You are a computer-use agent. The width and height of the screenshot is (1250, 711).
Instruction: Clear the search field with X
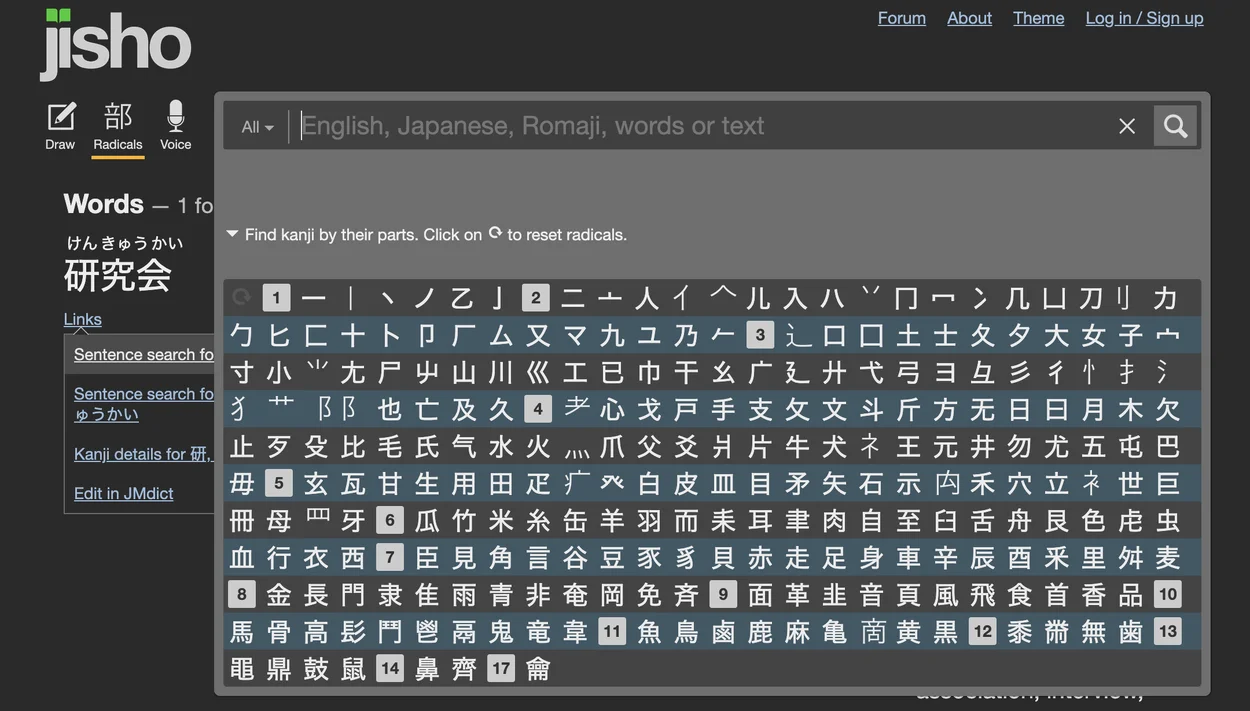tap(1127, 126)
